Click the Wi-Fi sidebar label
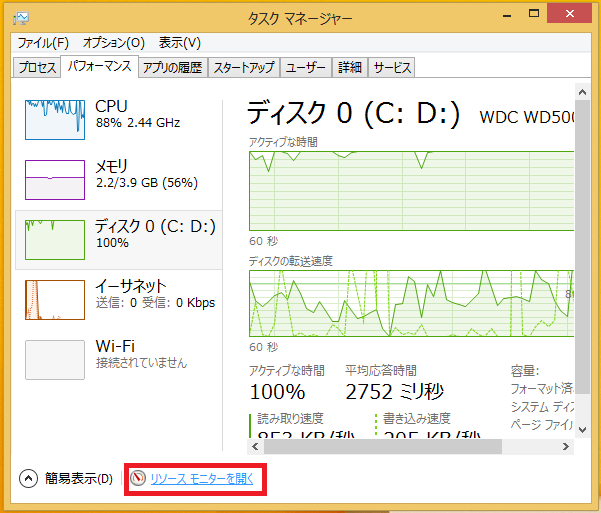 [x=115, y=346]
